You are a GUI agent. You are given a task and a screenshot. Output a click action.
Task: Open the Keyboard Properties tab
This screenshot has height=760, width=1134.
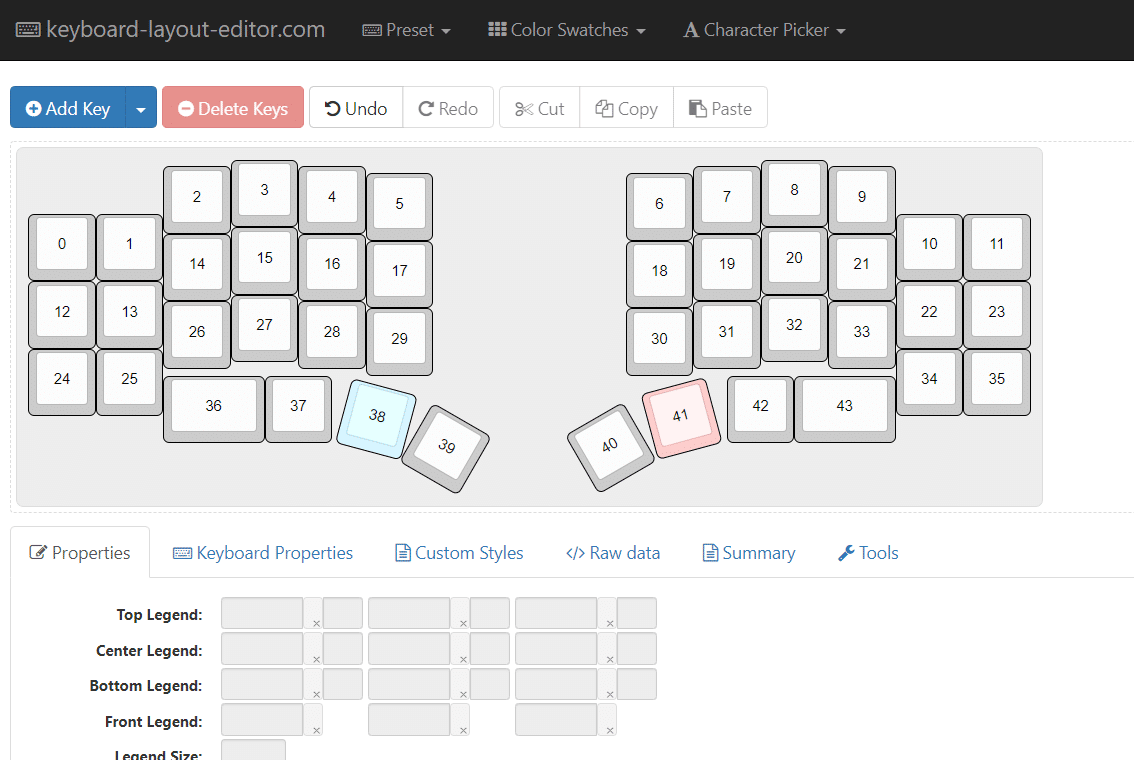tap(263, 552)
